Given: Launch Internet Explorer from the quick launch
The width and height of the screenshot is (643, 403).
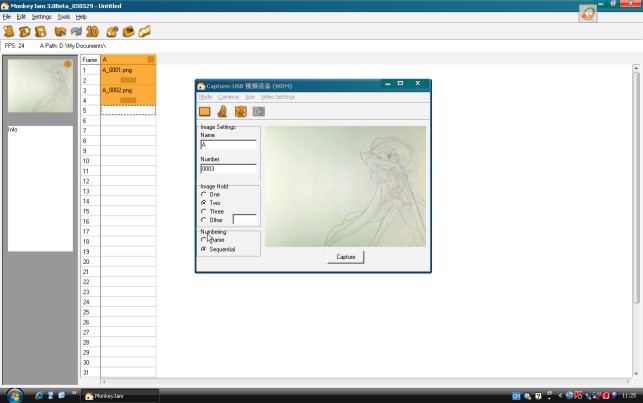Looking at the screenshot, I should [x=39, y=396].
